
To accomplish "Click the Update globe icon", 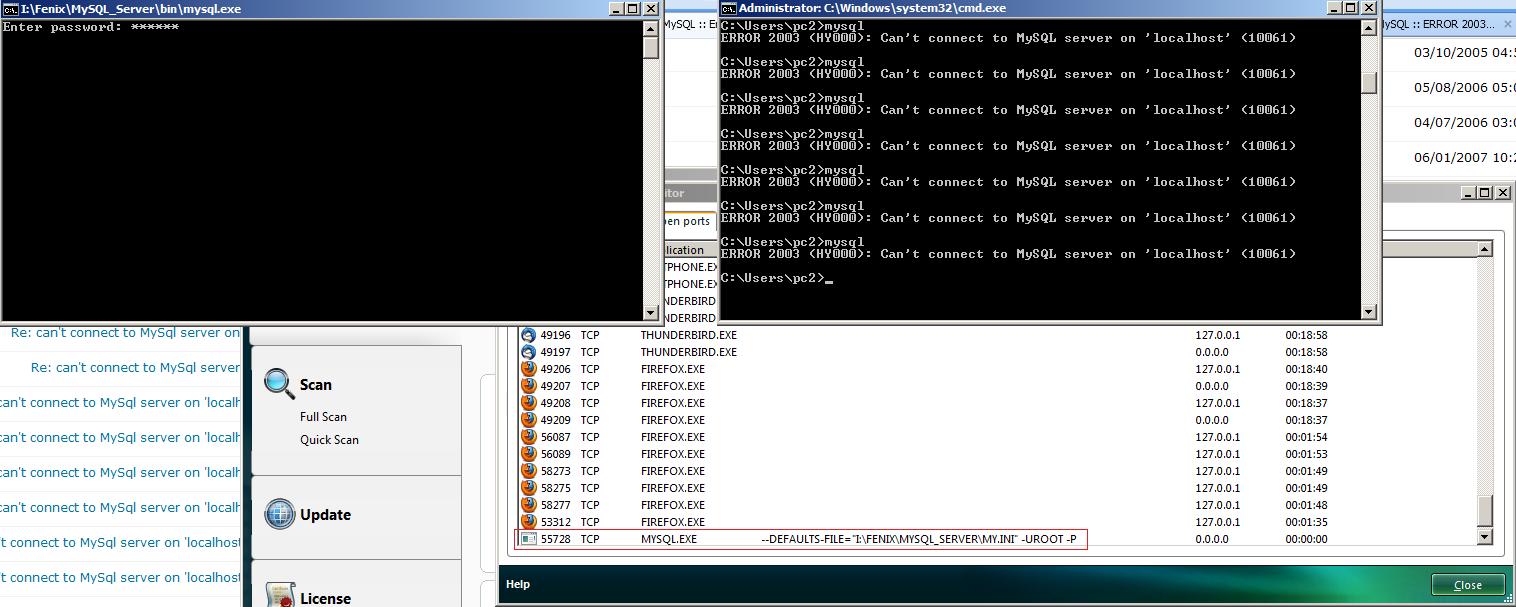I will 279,514.
